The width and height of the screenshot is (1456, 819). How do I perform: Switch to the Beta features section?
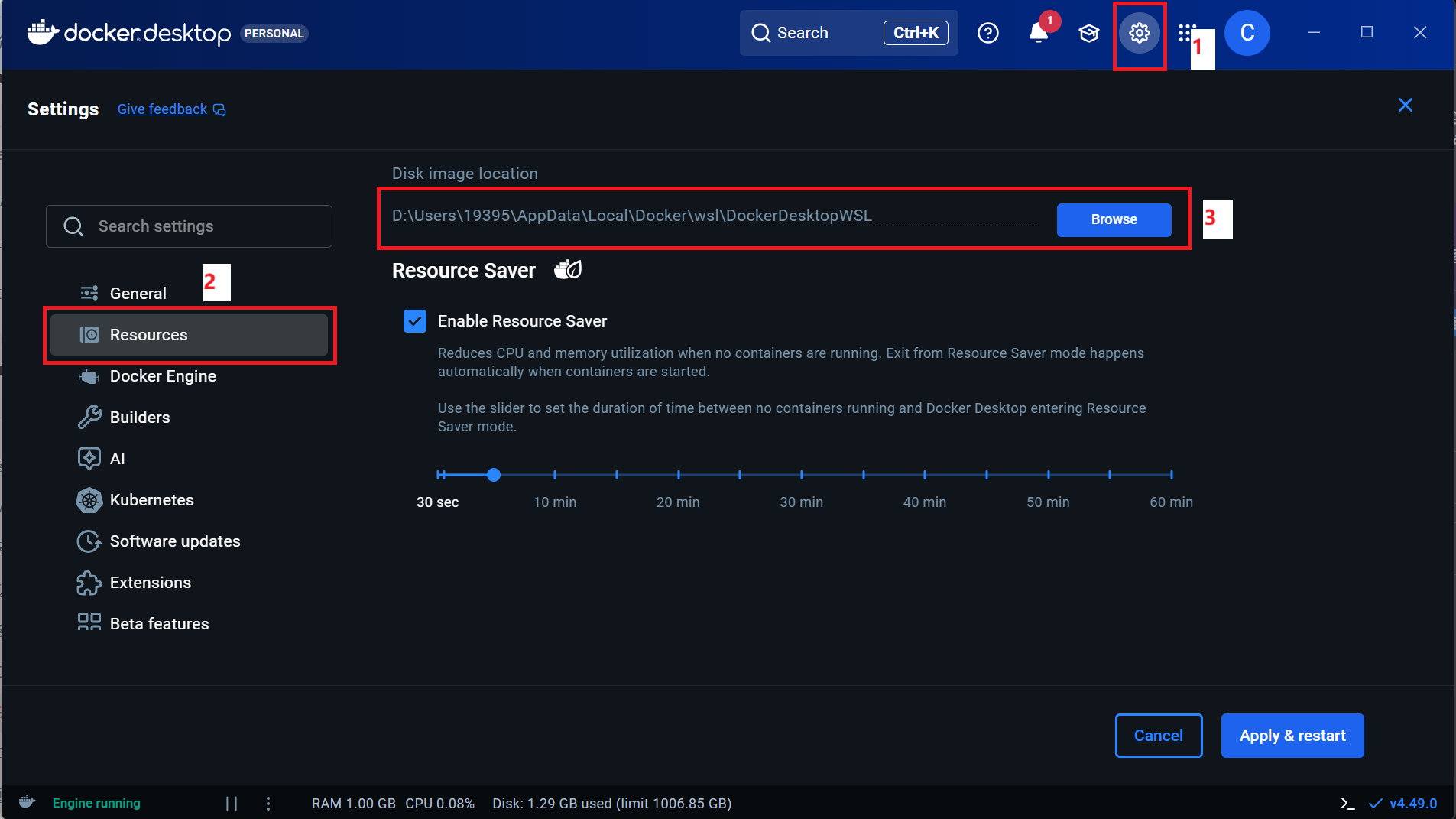coord(159,623)
